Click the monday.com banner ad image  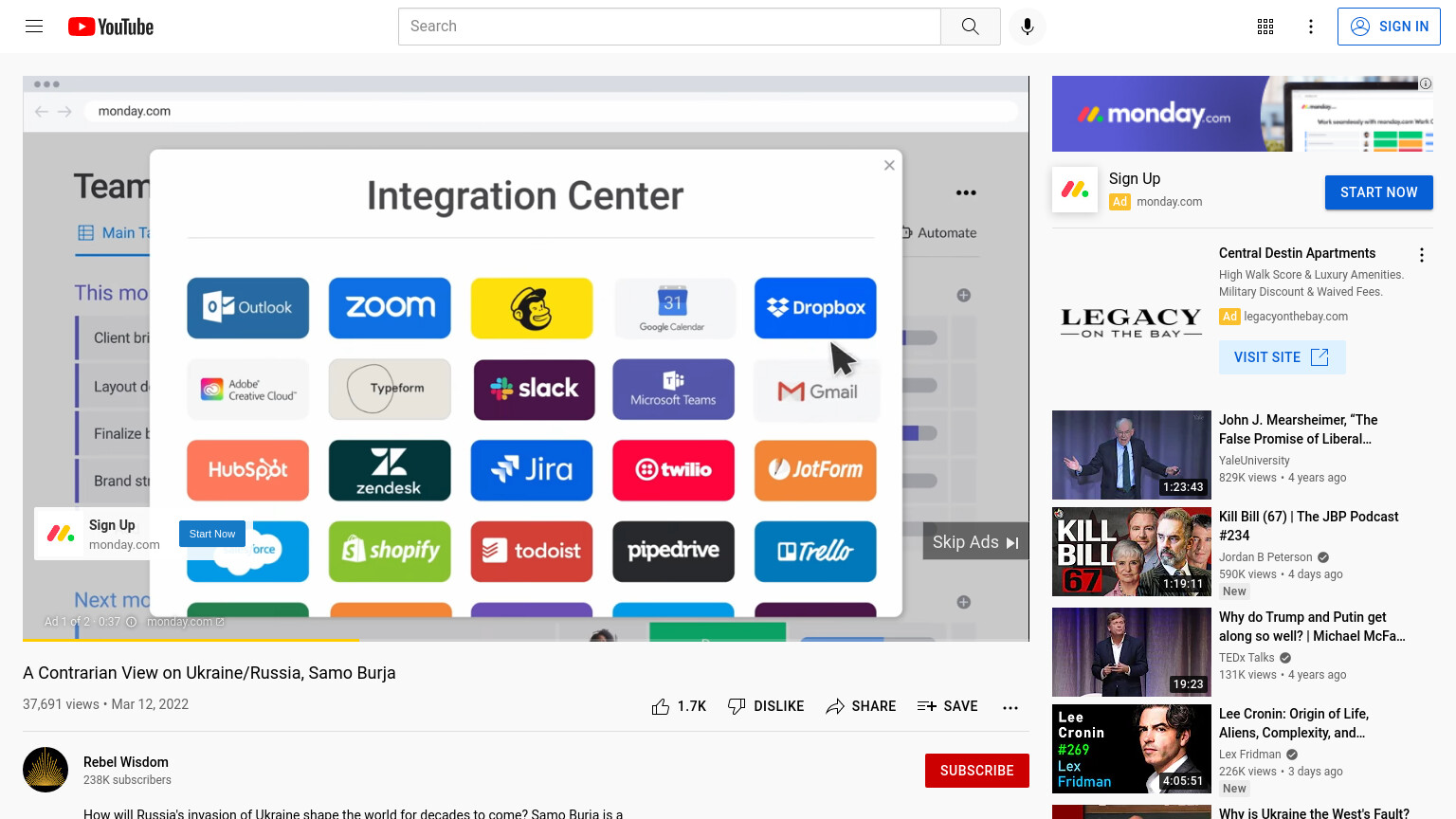point(1242,114)
